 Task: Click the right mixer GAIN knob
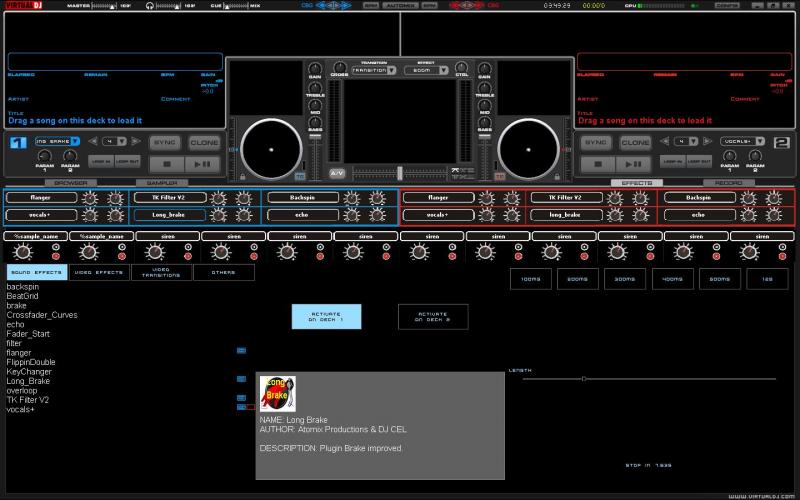point(484,68)
